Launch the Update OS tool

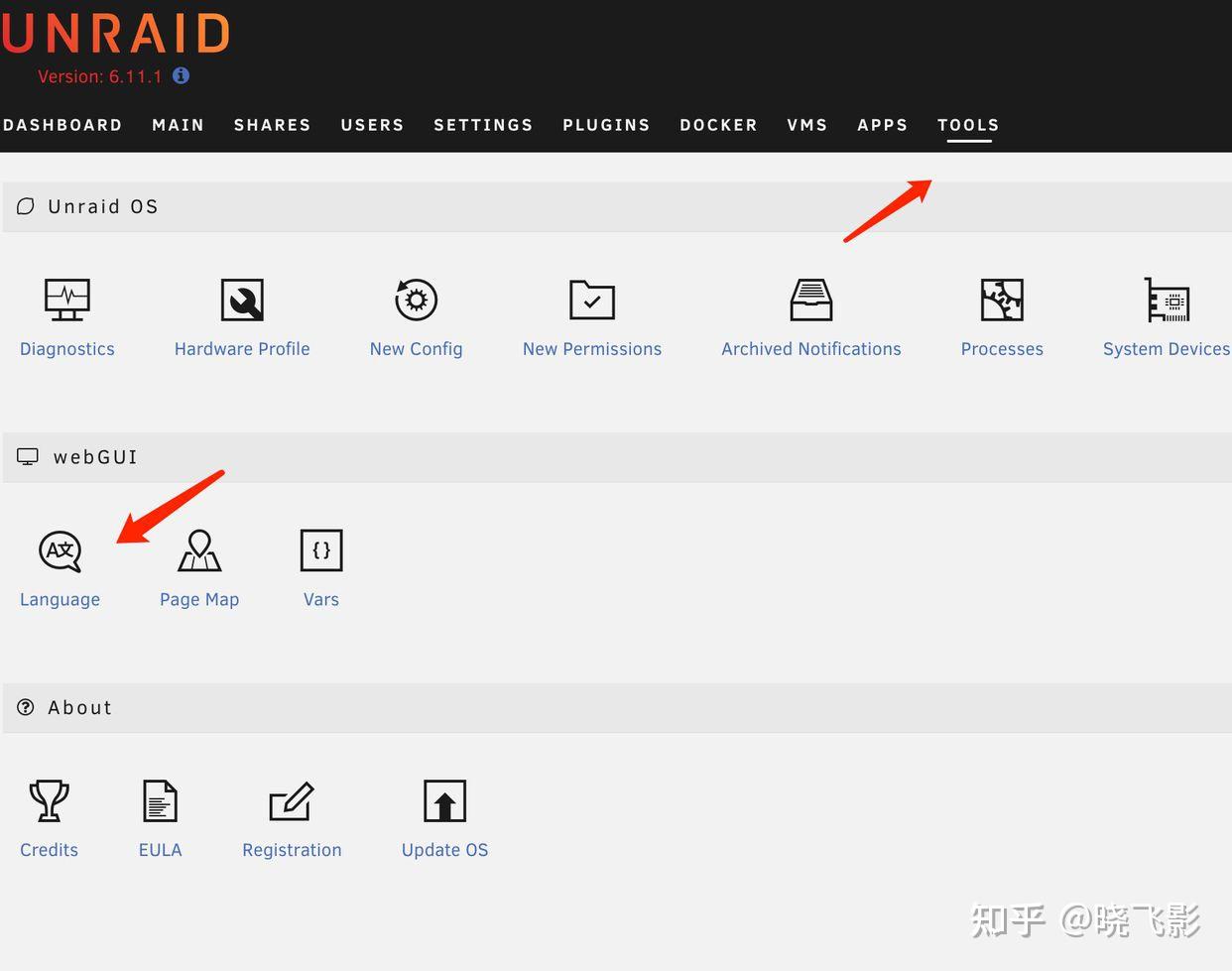[x=444, y=816]
